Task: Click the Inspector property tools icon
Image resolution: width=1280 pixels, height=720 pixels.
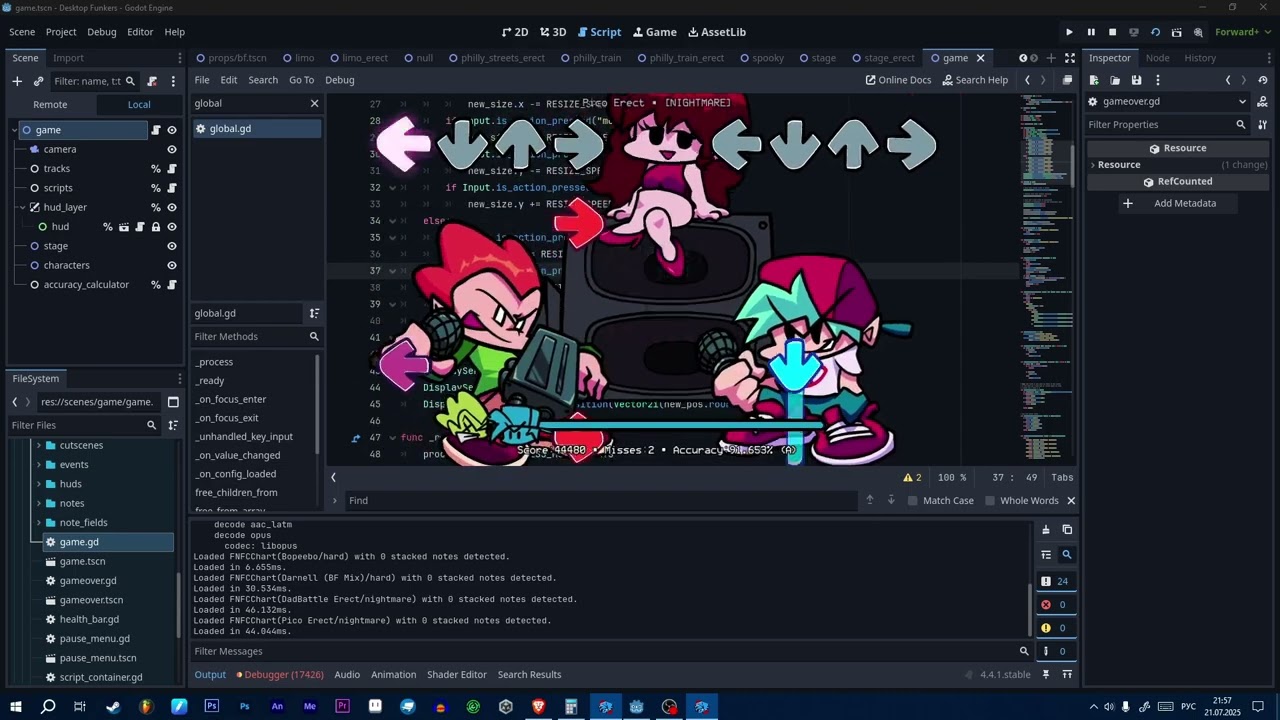Action: pos(1263,125)
